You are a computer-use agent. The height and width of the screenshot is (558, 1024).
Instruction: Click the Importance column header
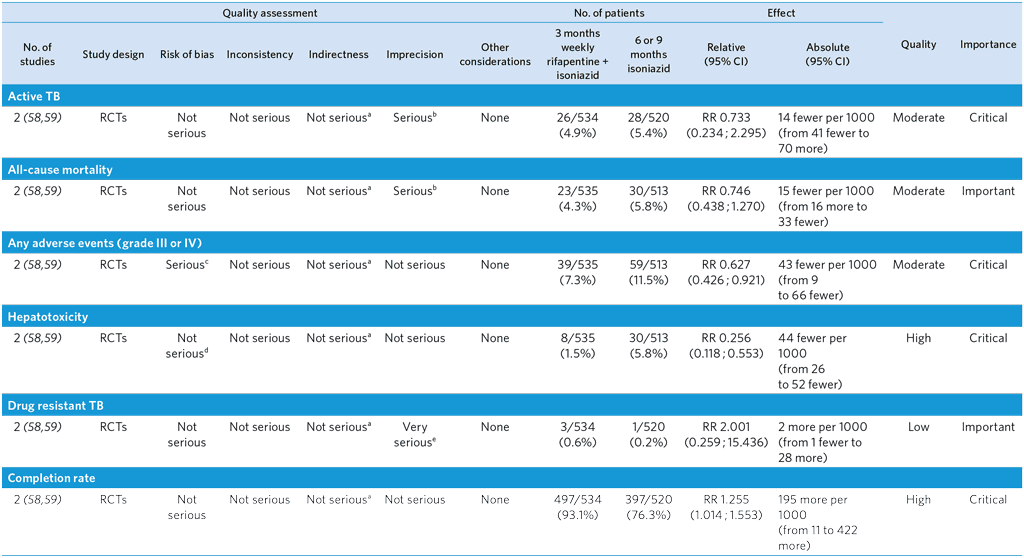[x=988, y=44]
